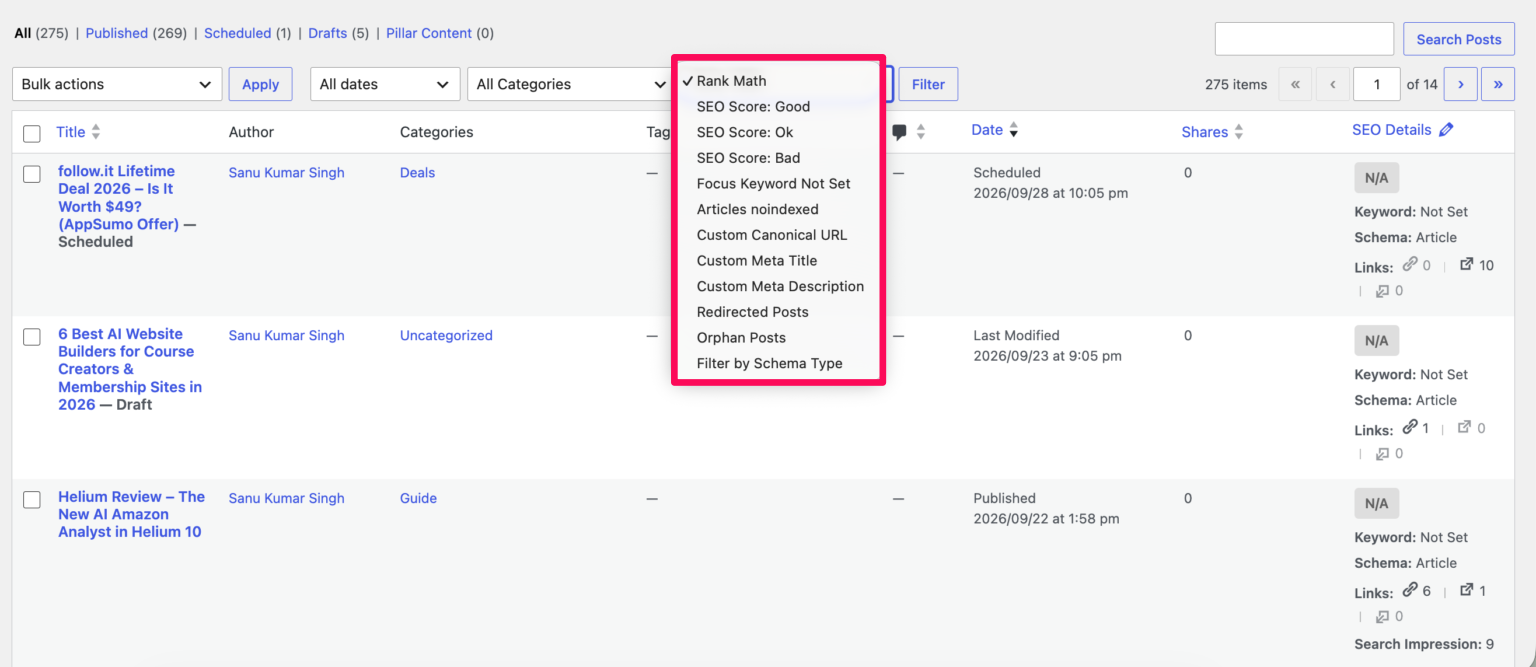1536x667 pixels.
Task: Select the checked Rank Math option
Action: (x=778, y=81)
